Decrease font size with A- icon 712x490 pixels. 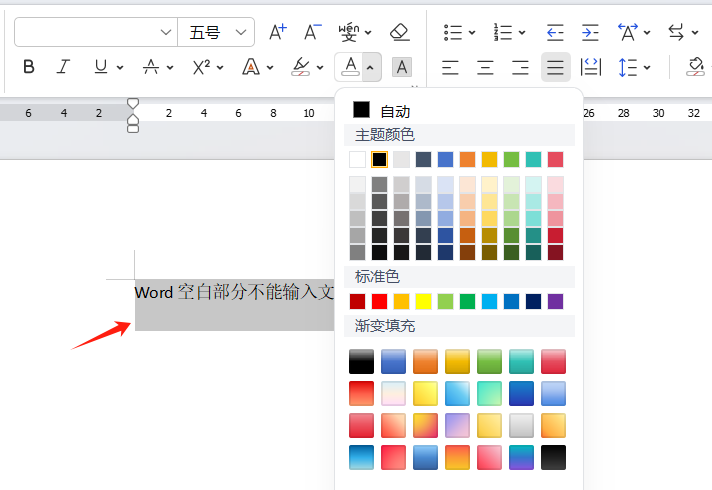[312, 32]
